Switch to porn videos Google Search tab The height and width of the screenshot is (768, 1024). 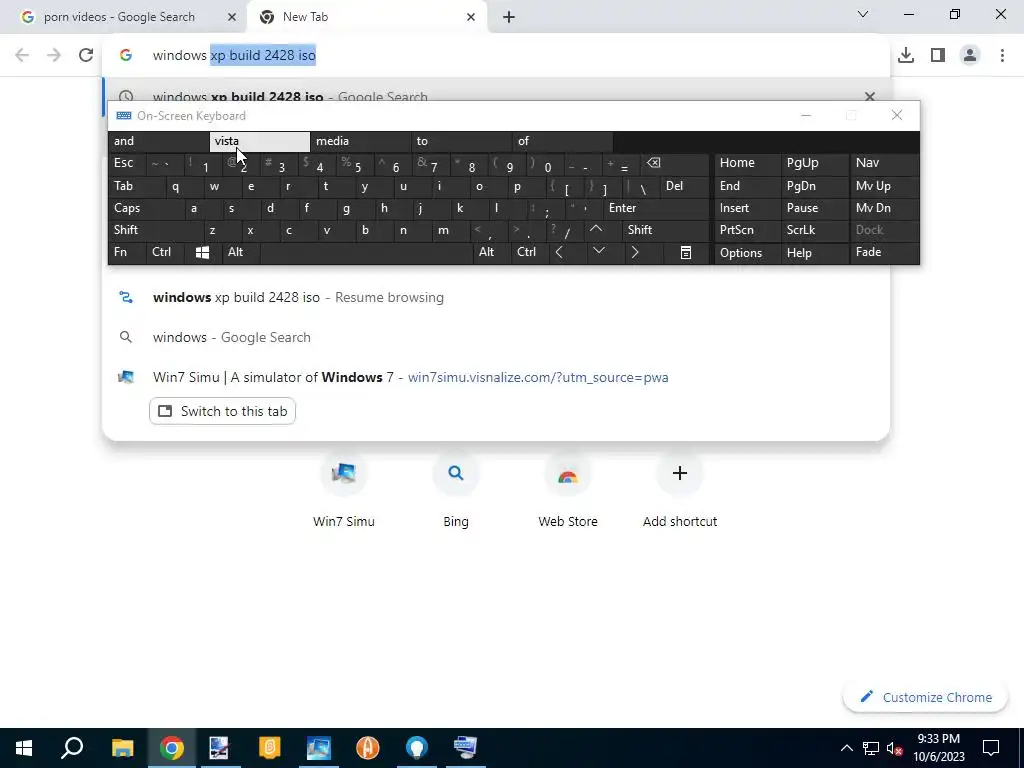pyautogui.click(x=122, y=17)
